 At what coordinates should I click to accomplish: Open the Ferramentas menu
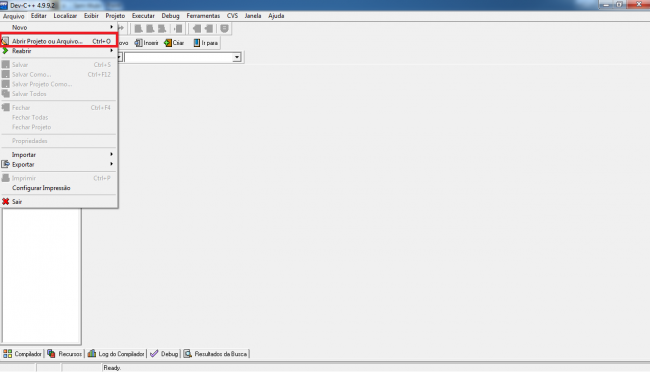[203, 16]
